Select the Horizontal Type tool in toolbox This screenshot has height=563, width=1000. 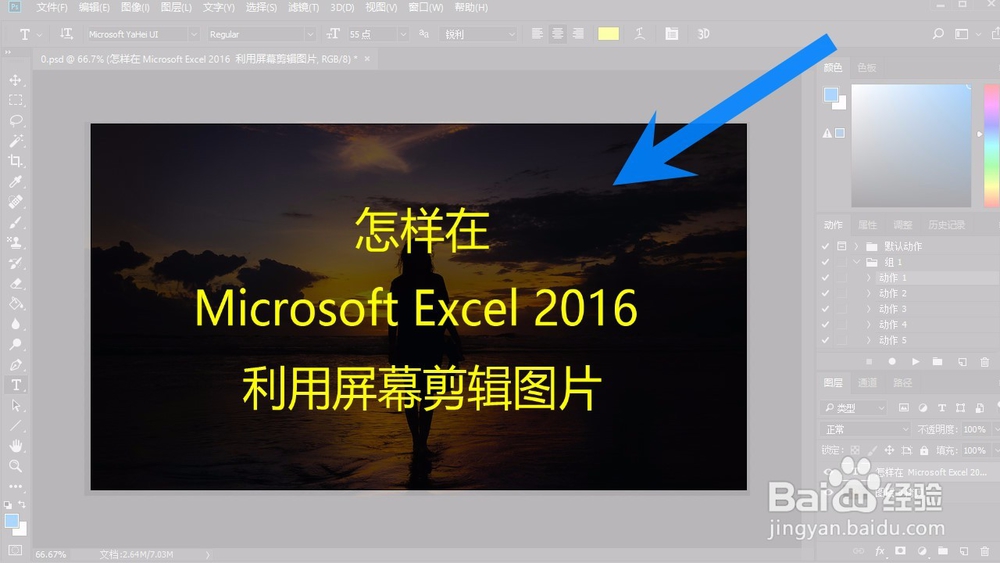pos(15,385)
